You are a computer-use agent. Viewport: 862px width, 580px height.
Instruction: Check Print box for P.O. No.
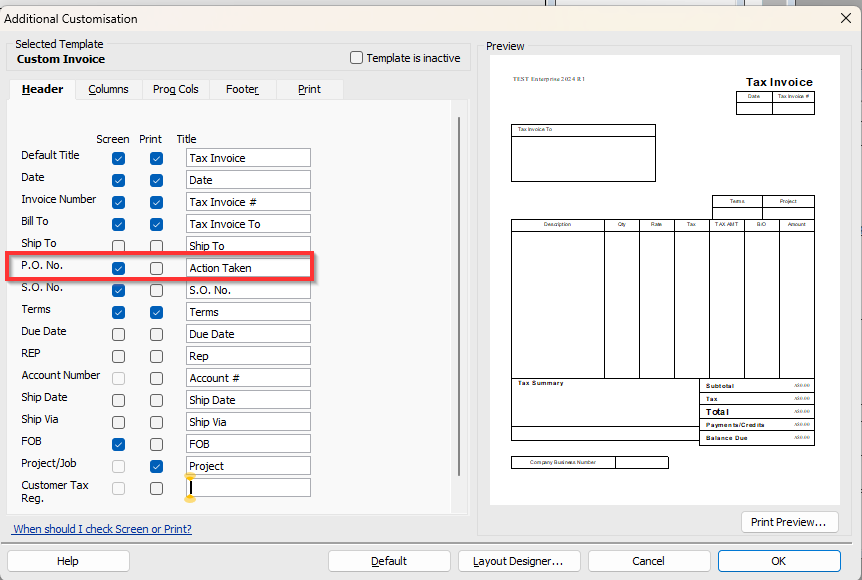pos(157,268)
